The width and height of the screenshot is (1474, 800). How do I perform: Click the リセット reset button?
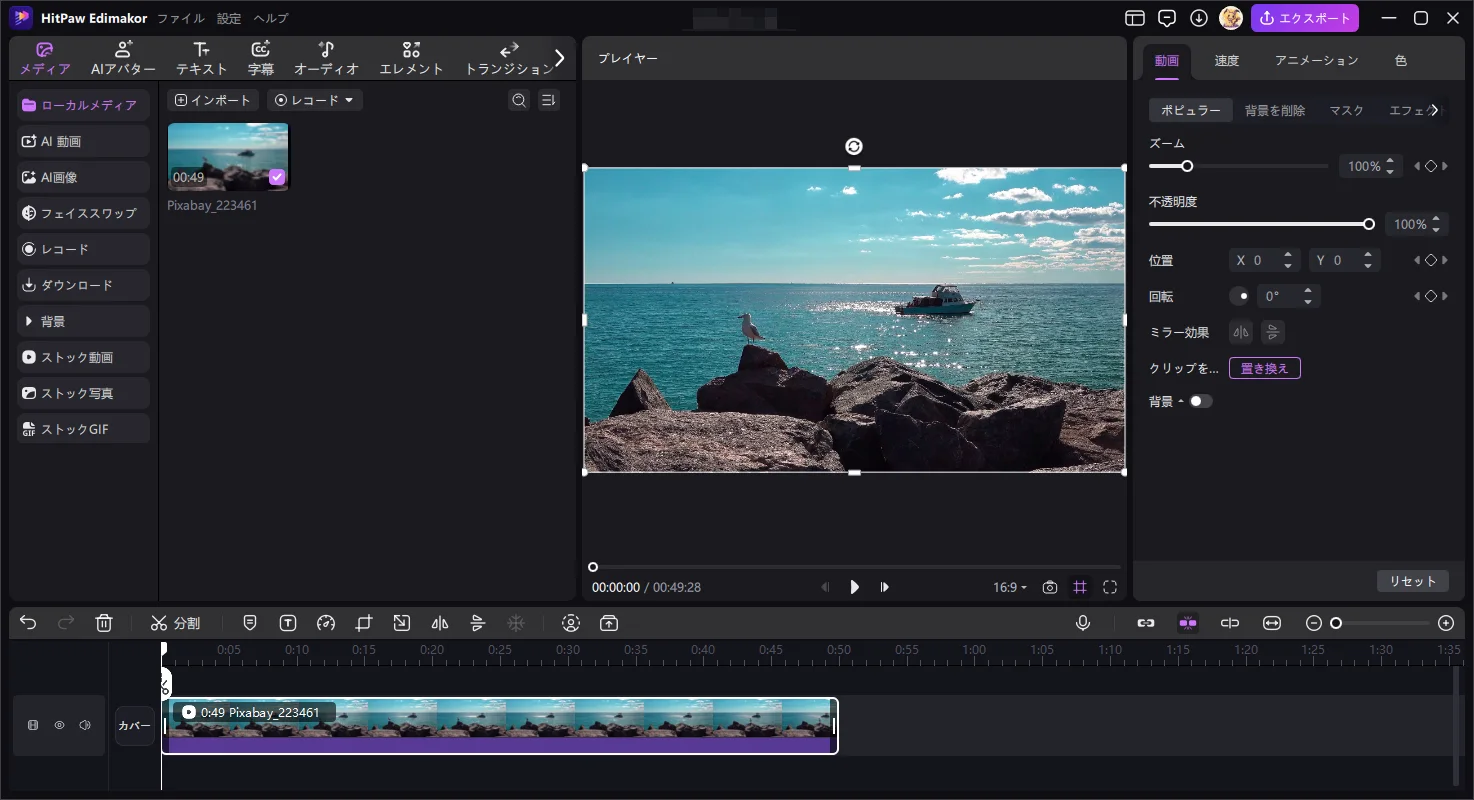point(1413,581)
